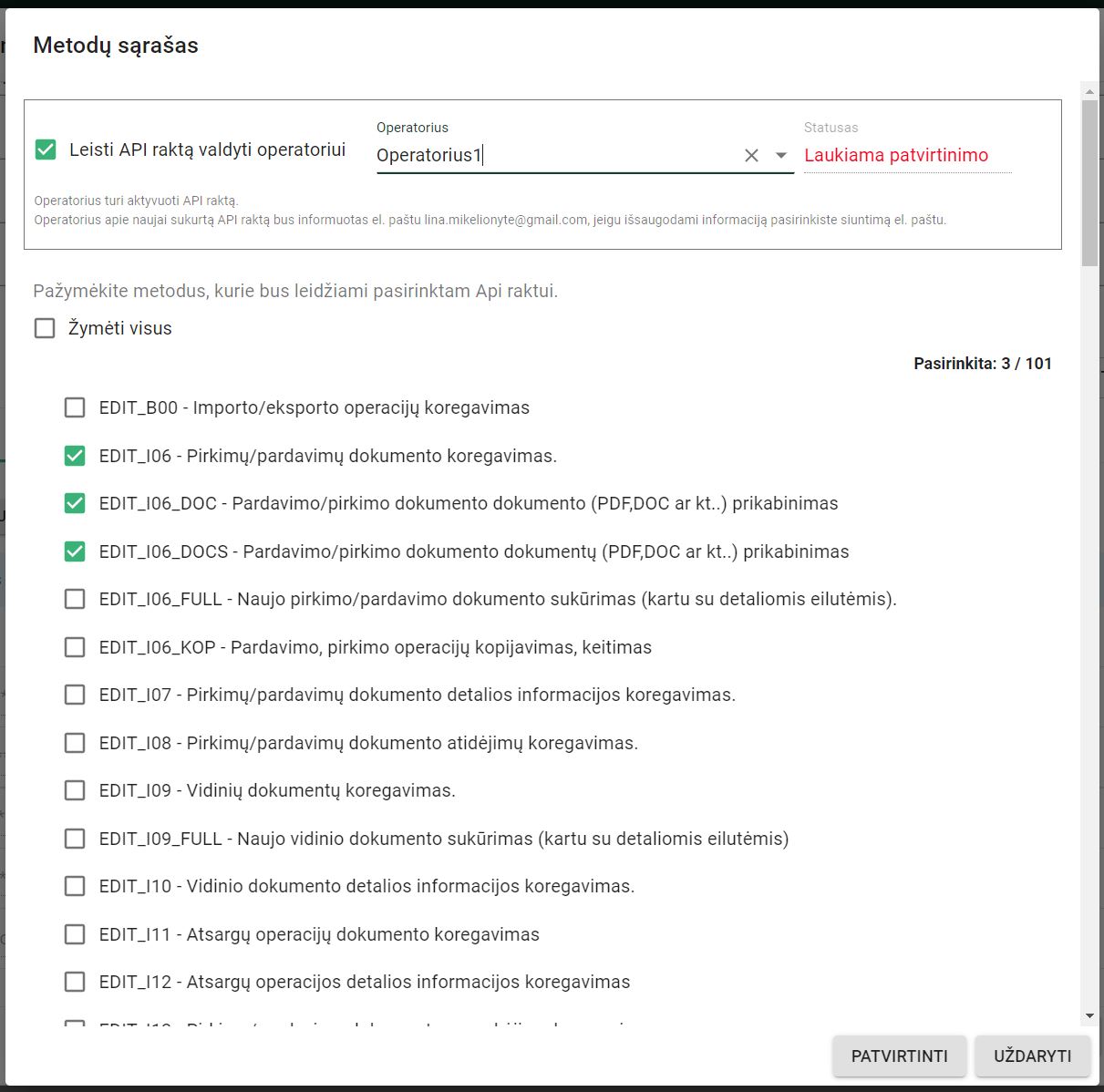Check EDIT_I08 atidėjimų koregavimas
This screenshot has width=1104, height=1092.
75,743
